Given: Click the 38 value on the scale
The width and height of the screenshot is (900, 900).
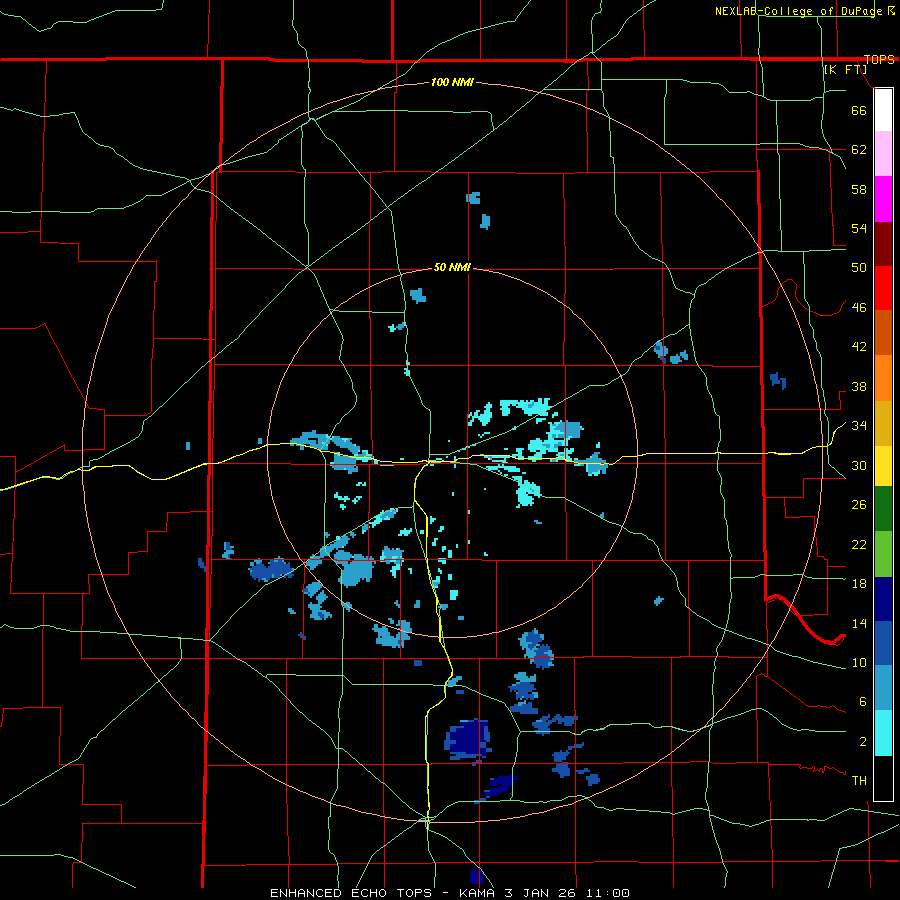Looking at the screenshot, I should tap(859, 386).
